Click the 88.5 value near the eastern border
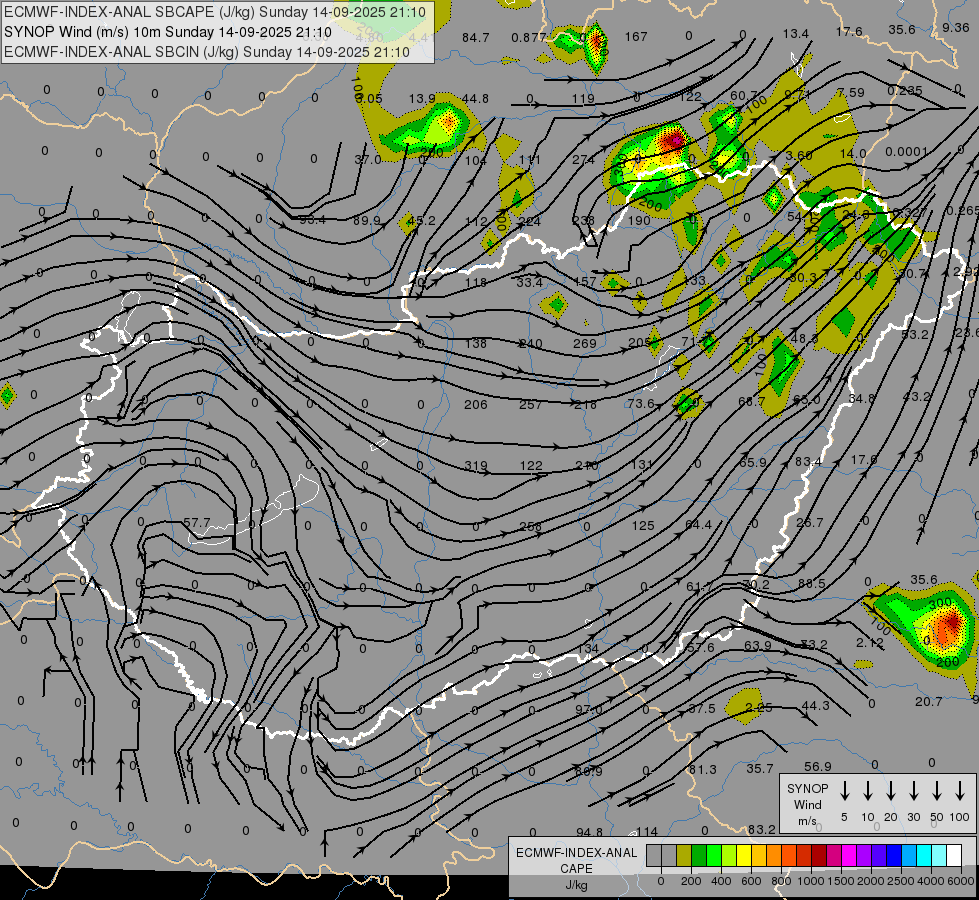 click(812, 583)
